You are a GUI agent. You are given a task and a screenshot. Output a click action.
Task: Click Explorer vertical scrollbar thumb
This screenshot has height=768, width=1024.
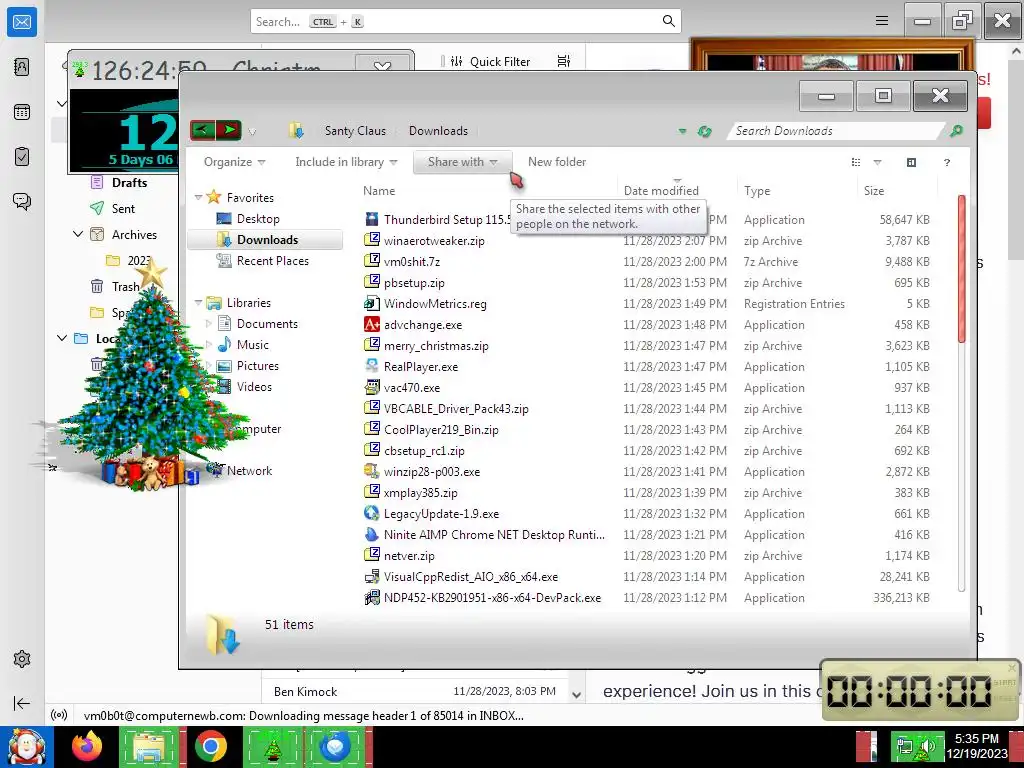point(961,269)
